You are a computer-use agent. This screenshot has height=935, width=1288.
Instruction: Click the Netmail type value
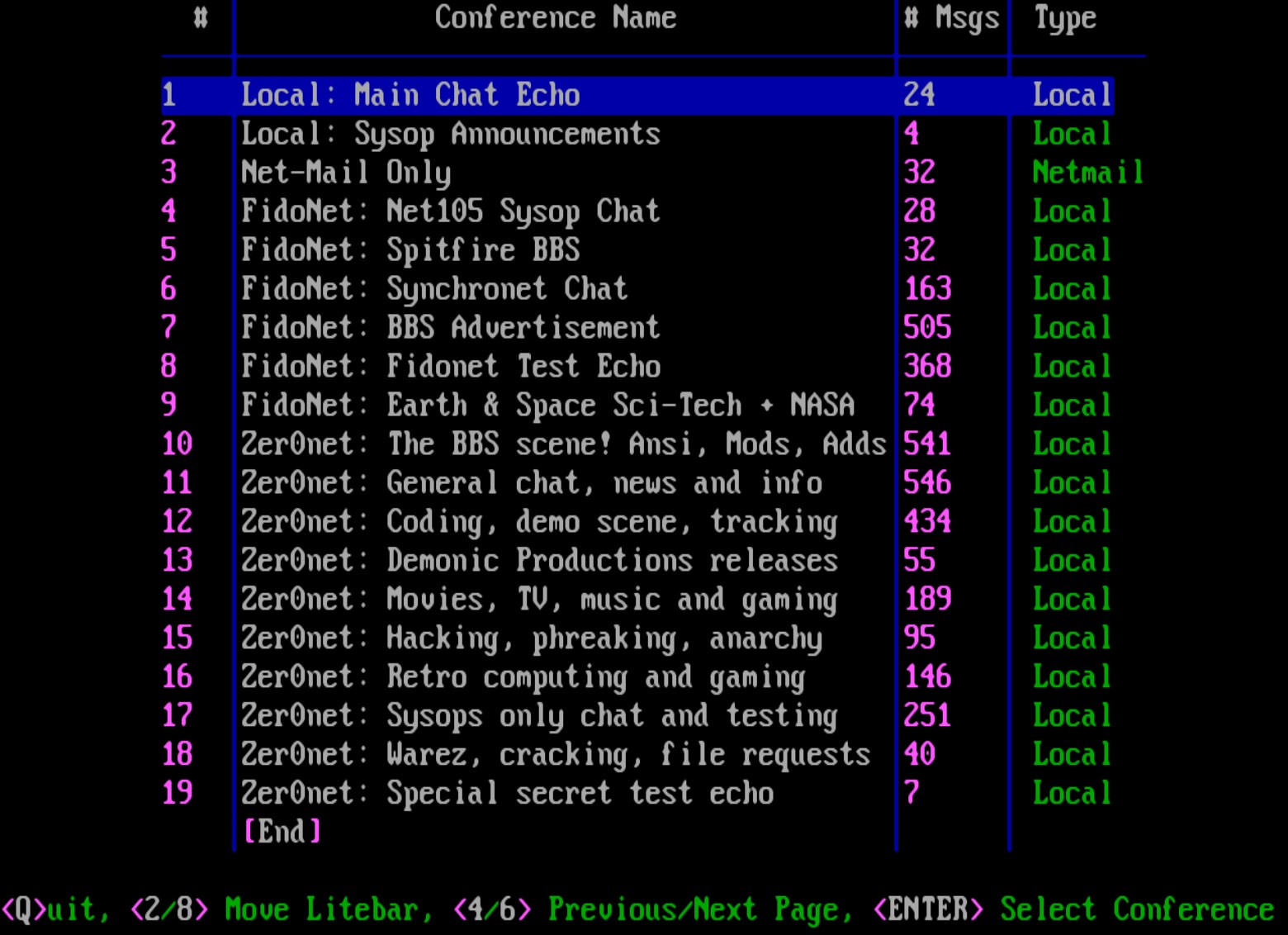[1088, 173]
